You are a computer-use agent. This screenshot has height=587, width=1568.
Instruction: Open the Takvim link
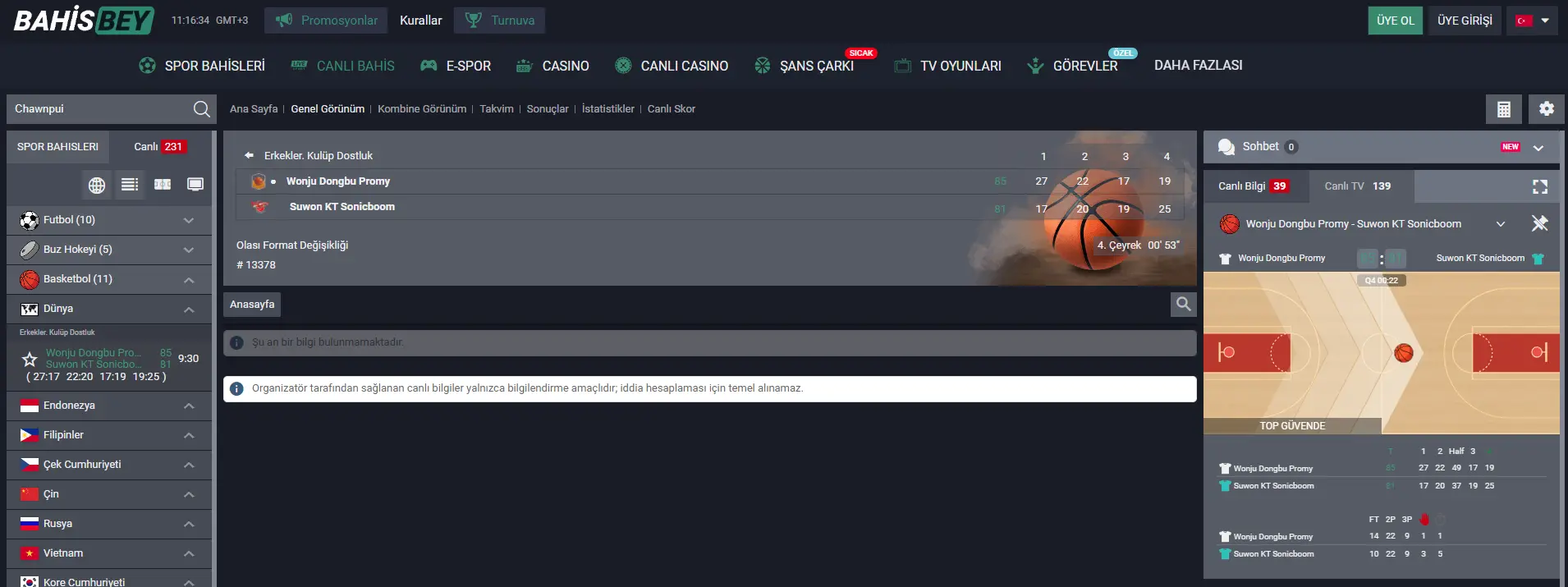(x=497, y=108)
